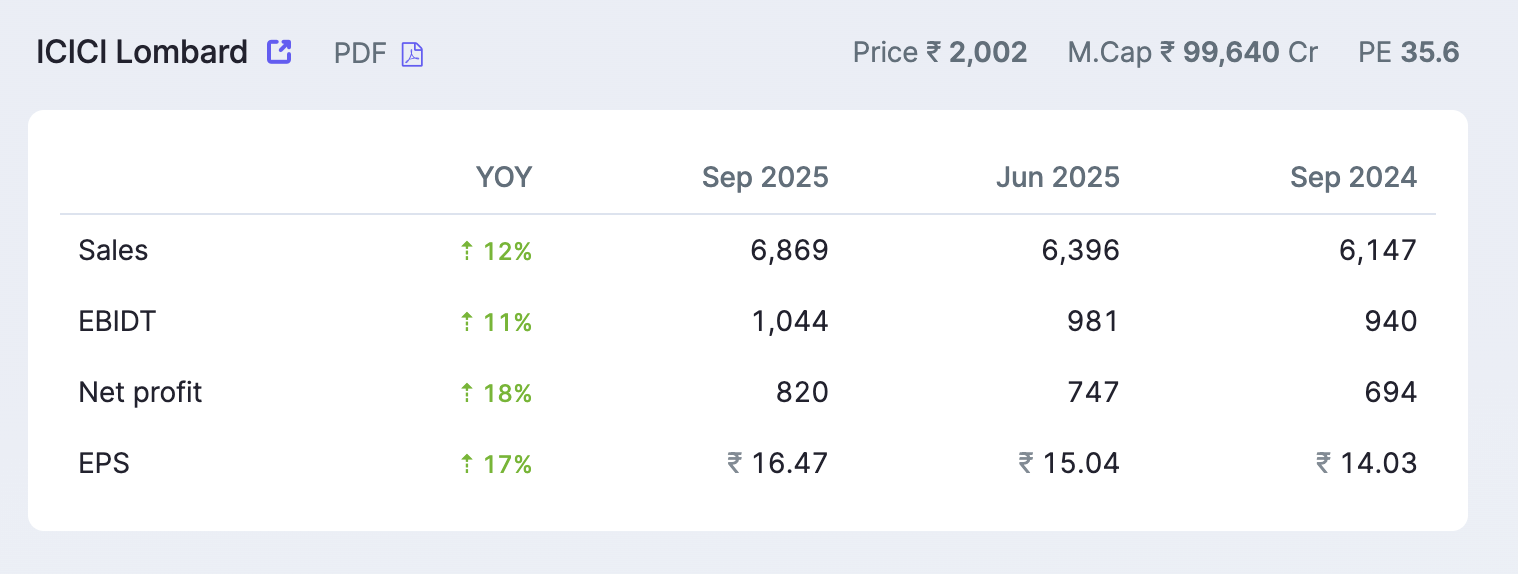Click the EBIDT 11% YOY growth indicator
The image size is (1518, 574).
point(496,322)
